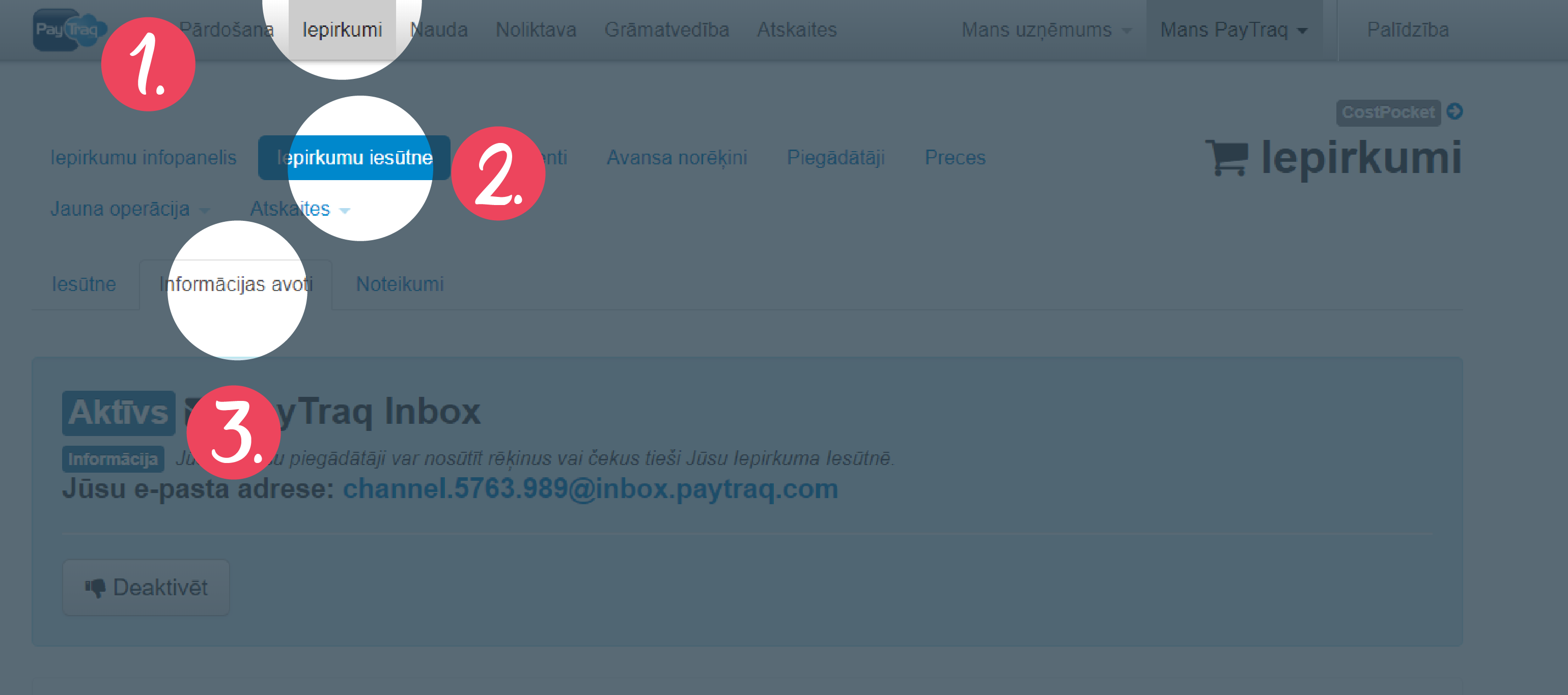This screenshot has height=695, width=1568.
Task: Open Piegādātāji section
Action: coord(836,158)
